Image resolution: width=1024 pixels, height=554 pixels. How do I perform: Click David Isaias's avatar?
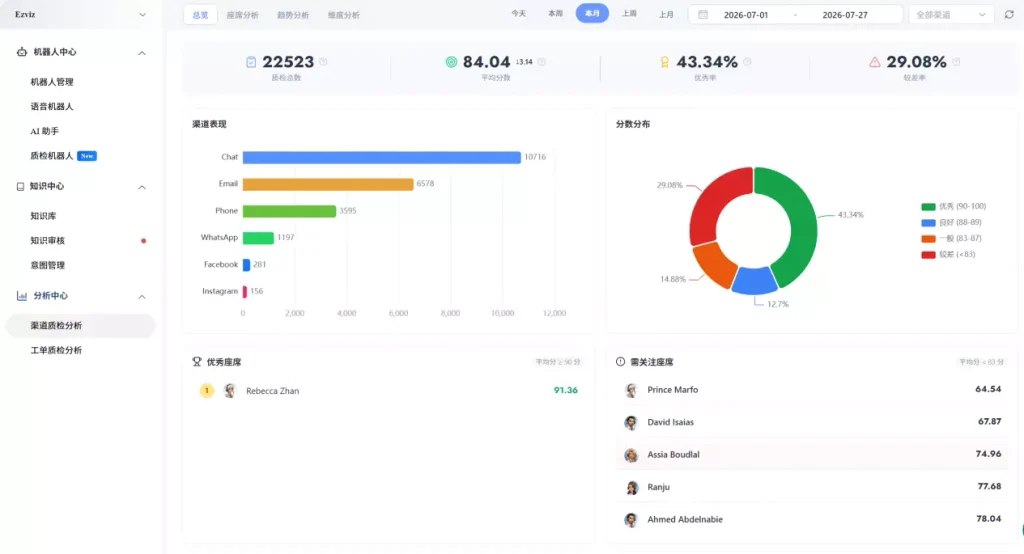(x=631, y=423)
